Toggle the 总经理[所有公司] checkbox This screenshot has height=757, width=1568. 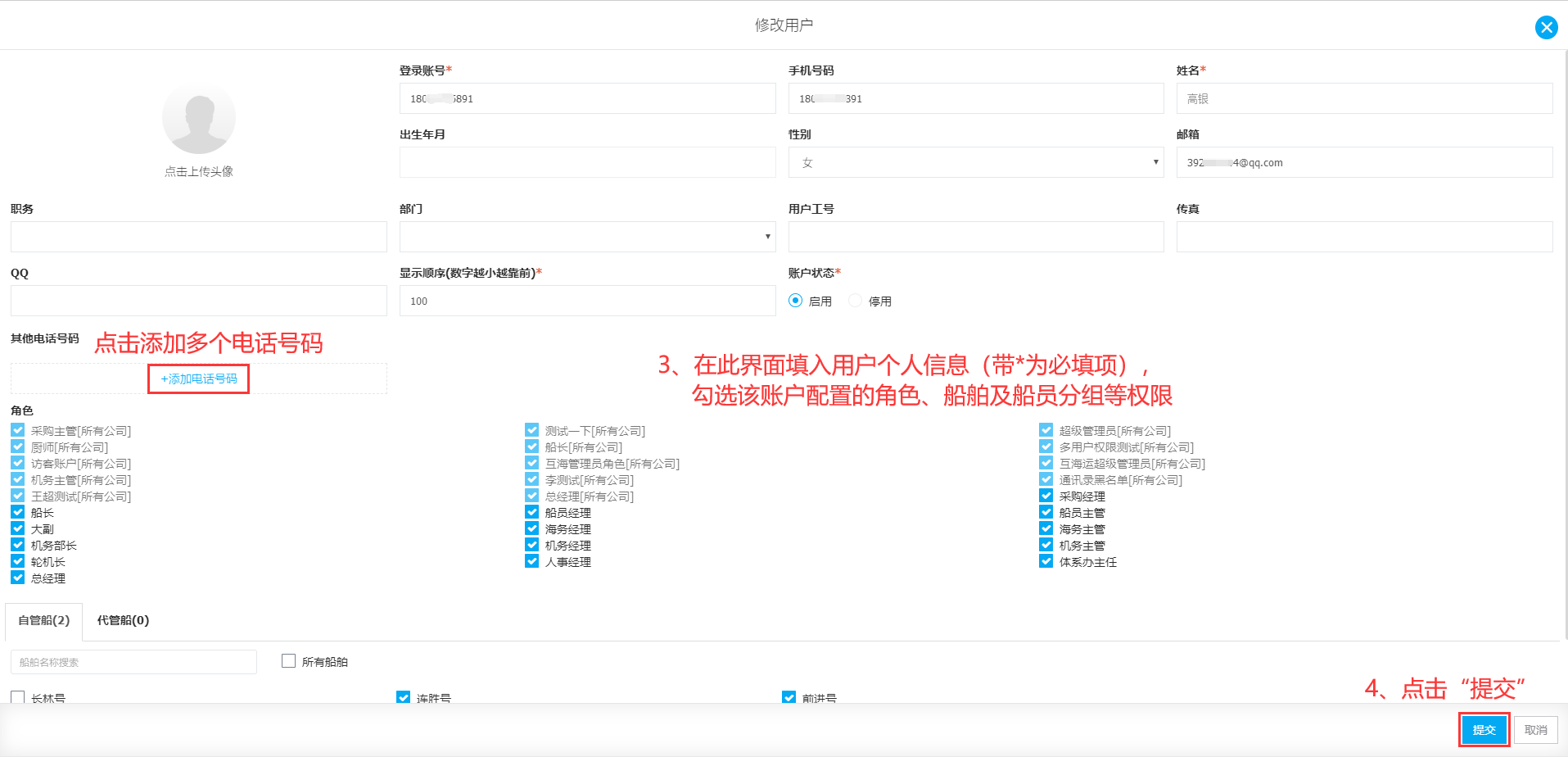[x=532, y=496]
